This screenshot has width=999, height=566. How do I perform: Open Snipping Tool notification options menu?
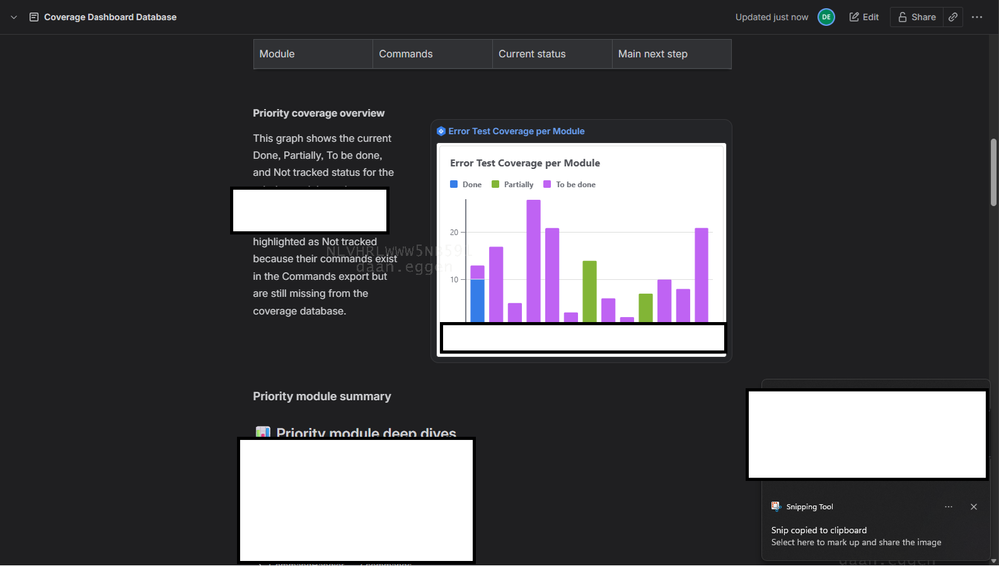click(949, 507)
